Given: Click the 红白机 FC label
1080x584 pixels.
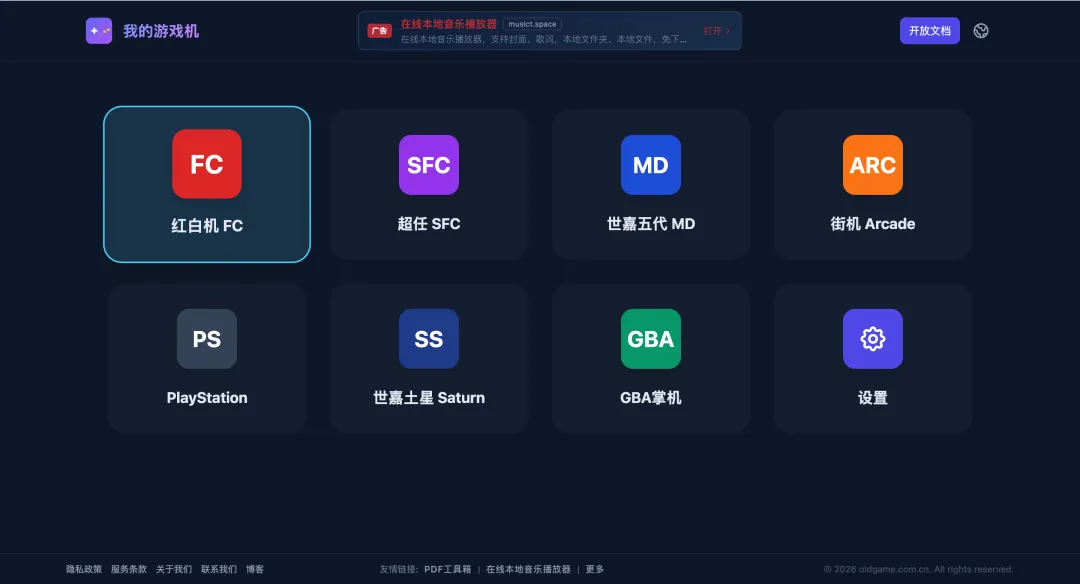Looking at the screenshot, I should [207, 226].
